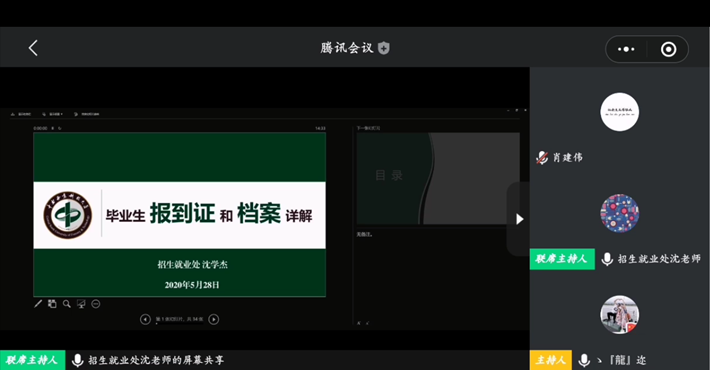Click the 目录 next-slide preview

coord(438,178)
